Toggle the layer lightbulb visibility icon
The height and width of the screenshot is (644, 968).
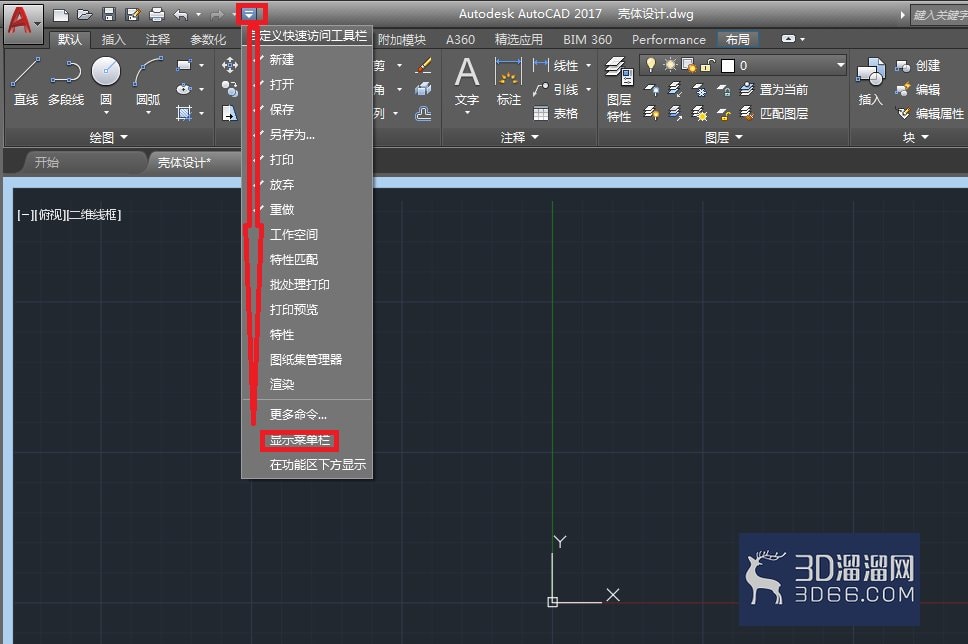coord(651,63)
